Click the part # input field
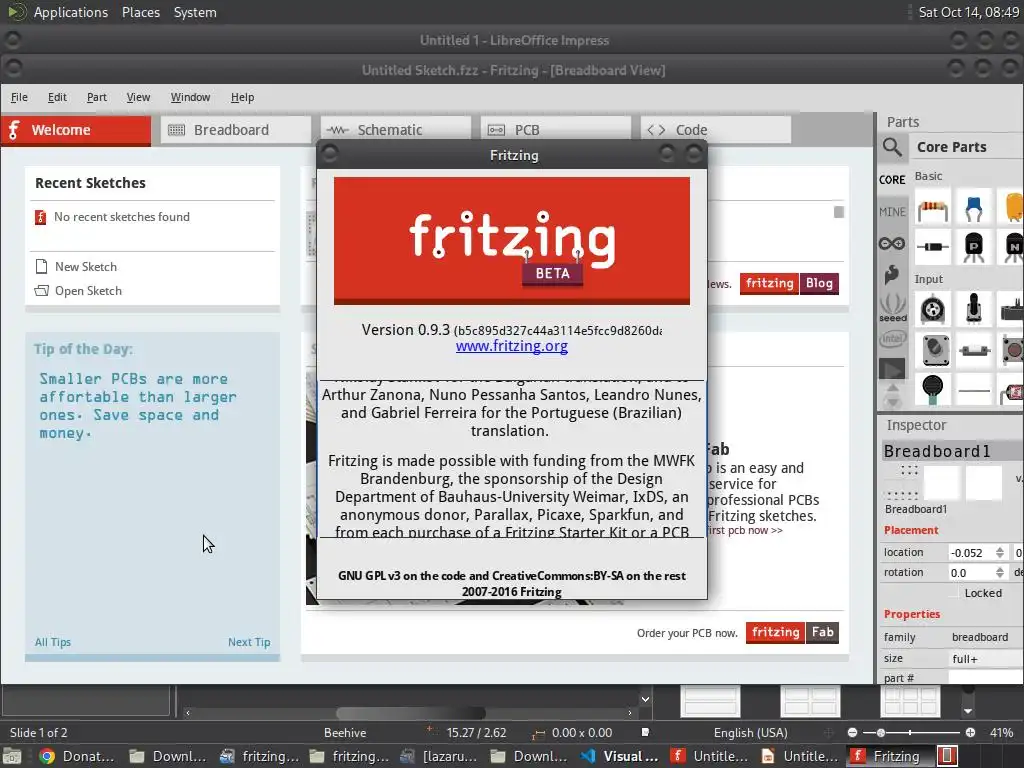Screen dimensions: 1024x768 point(985,678)
